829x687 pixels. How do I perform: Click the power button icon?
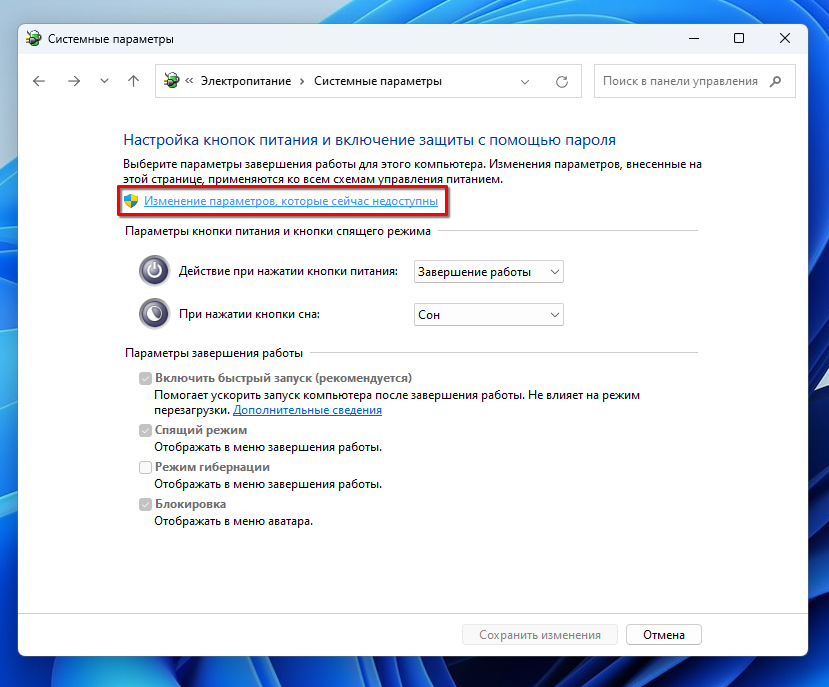tap(154, 271)
